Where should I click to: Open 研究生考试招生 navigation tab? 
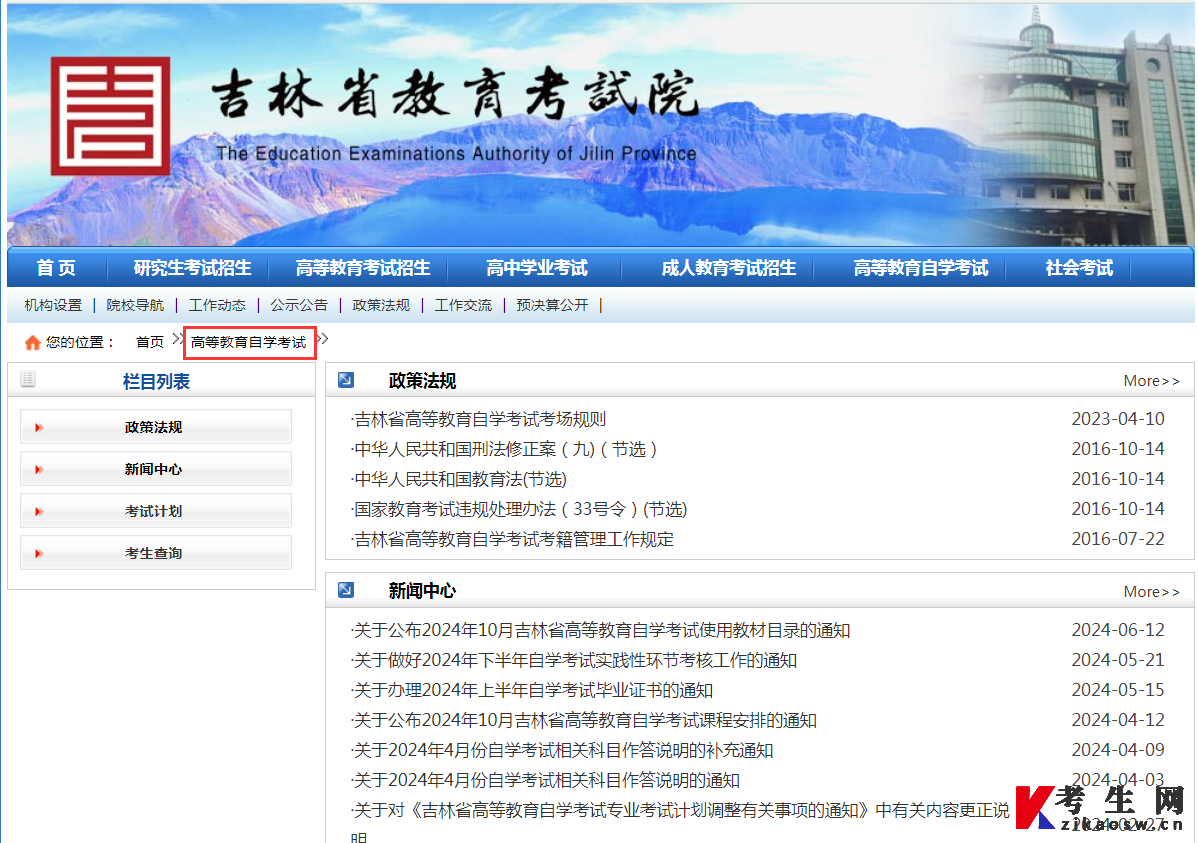(193, 268)
